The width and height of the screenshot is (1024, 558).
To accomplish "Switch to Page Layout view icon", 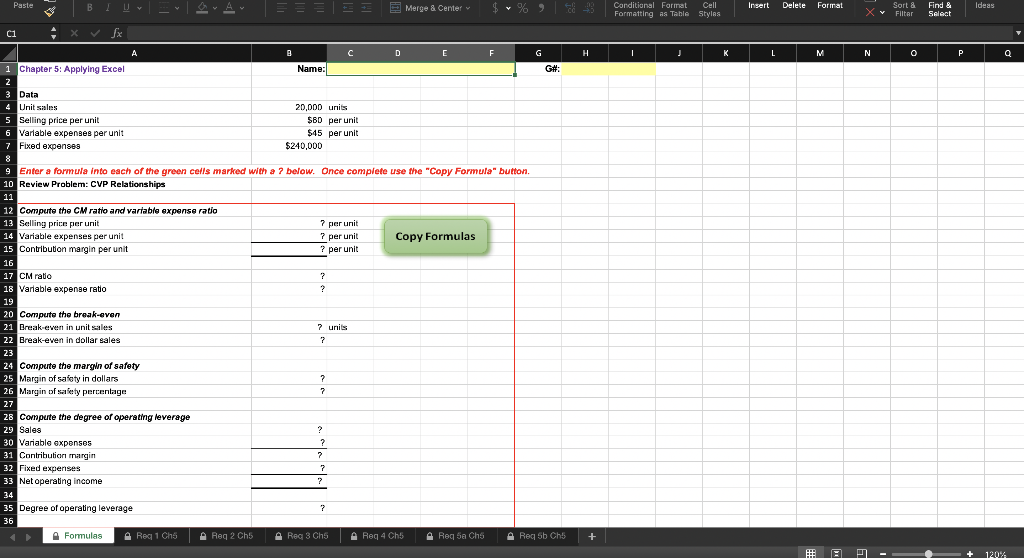I will pos(837,553).
